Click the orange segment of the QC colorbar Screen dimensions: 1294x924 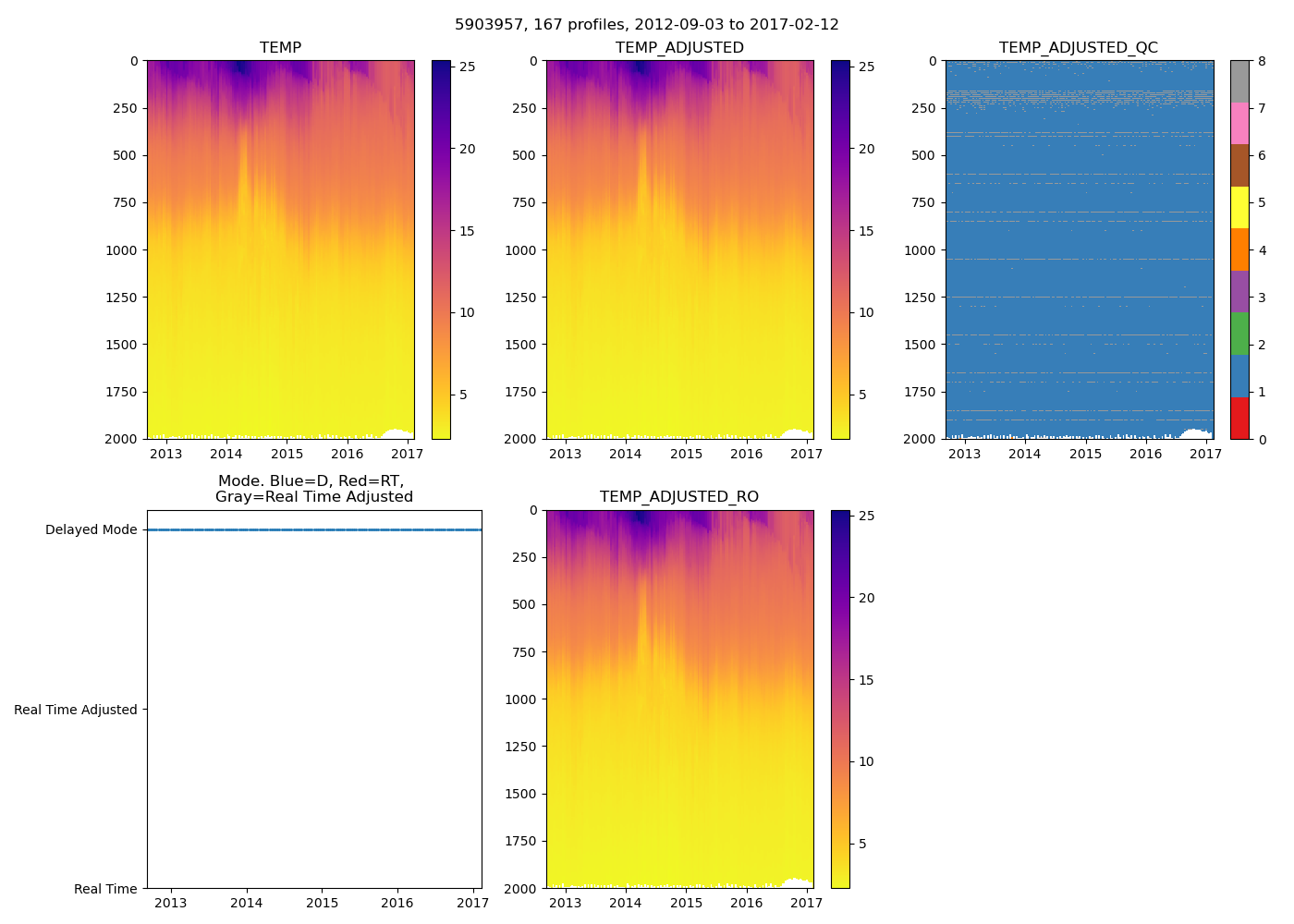[1239, 249]
